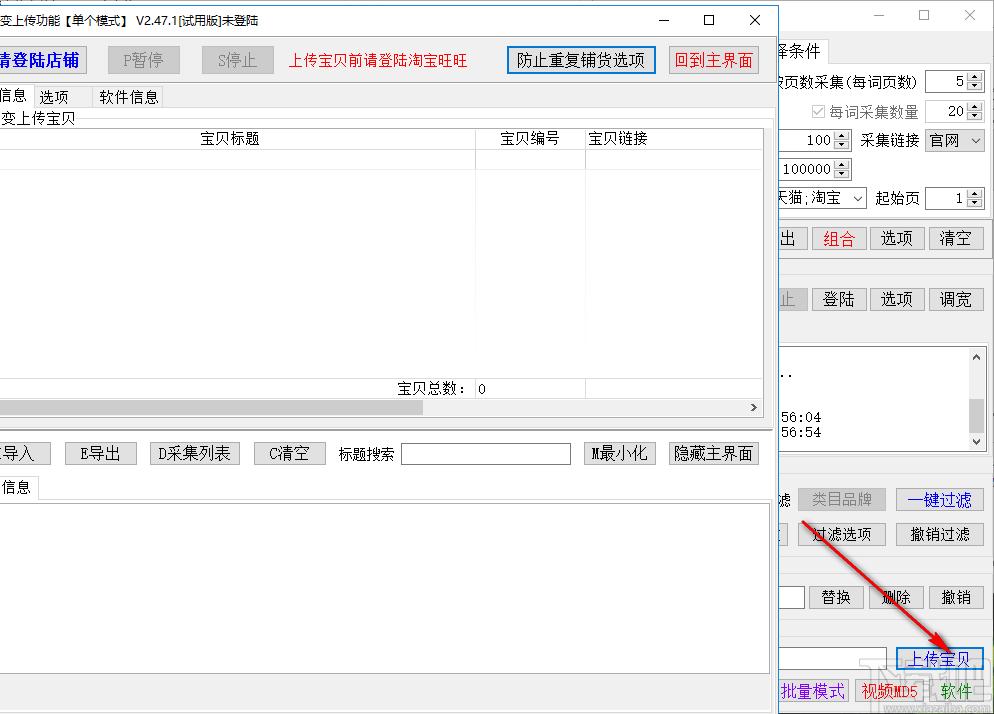Open 防止重复铺货选项 options

tap(581, 60)
